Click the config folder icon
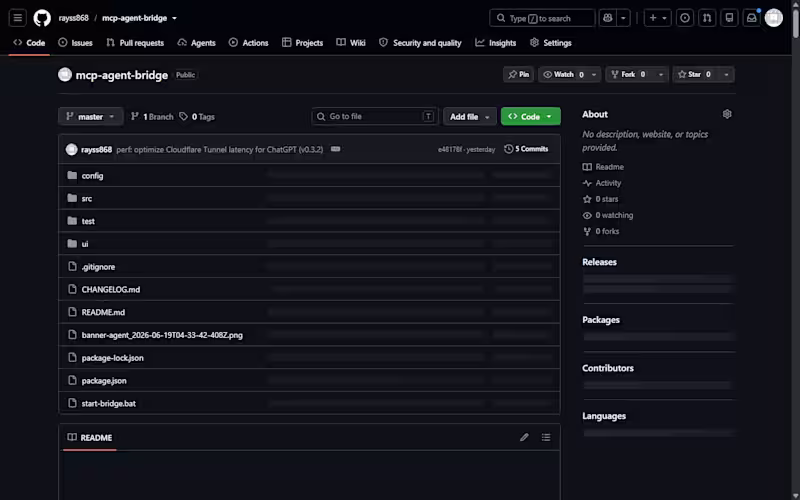This screenshot has width=800, height=500. pos(72,176)
